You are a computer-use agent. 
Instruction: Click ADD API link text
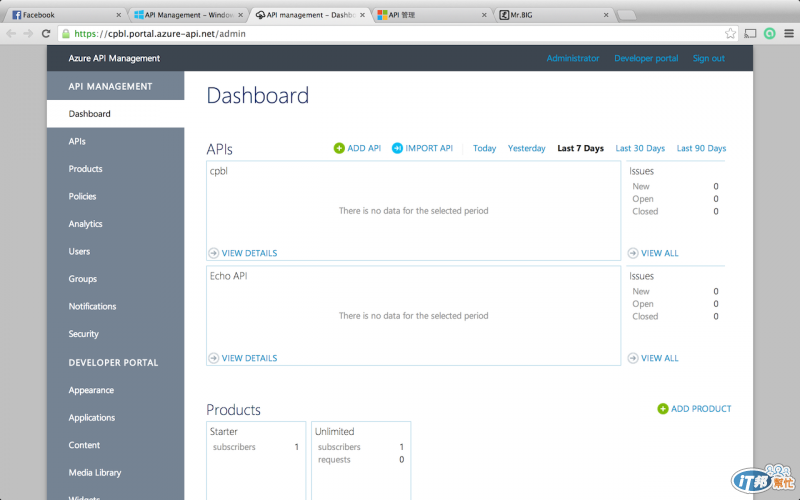tap(364, 148)
